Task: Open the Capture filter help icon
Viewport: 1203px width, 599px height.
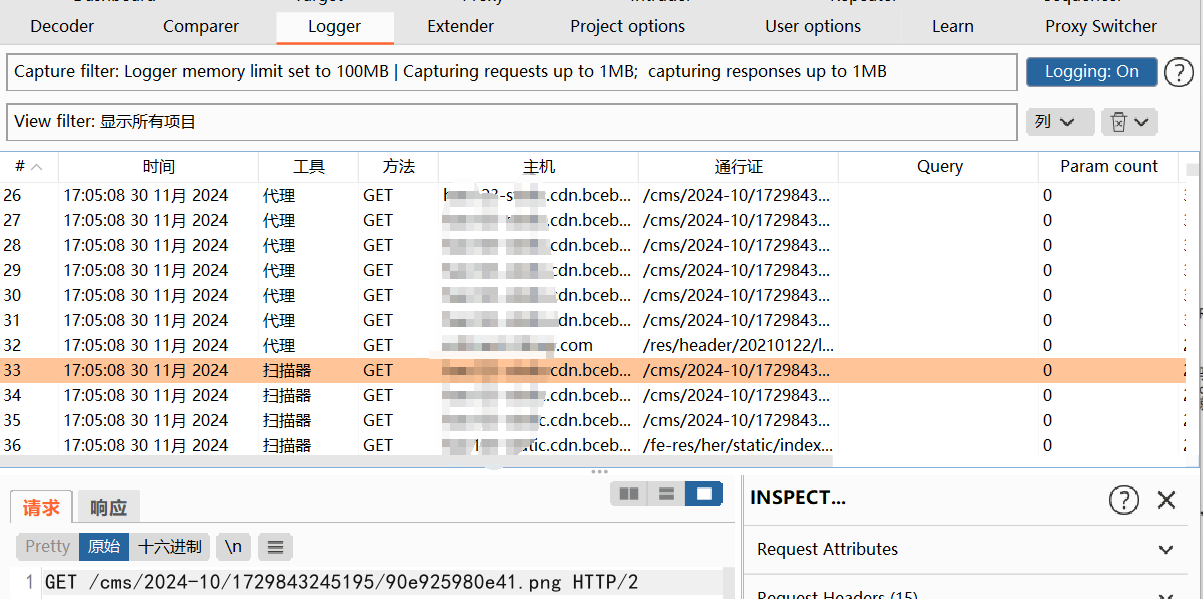Action: (x=1179, y=72)
